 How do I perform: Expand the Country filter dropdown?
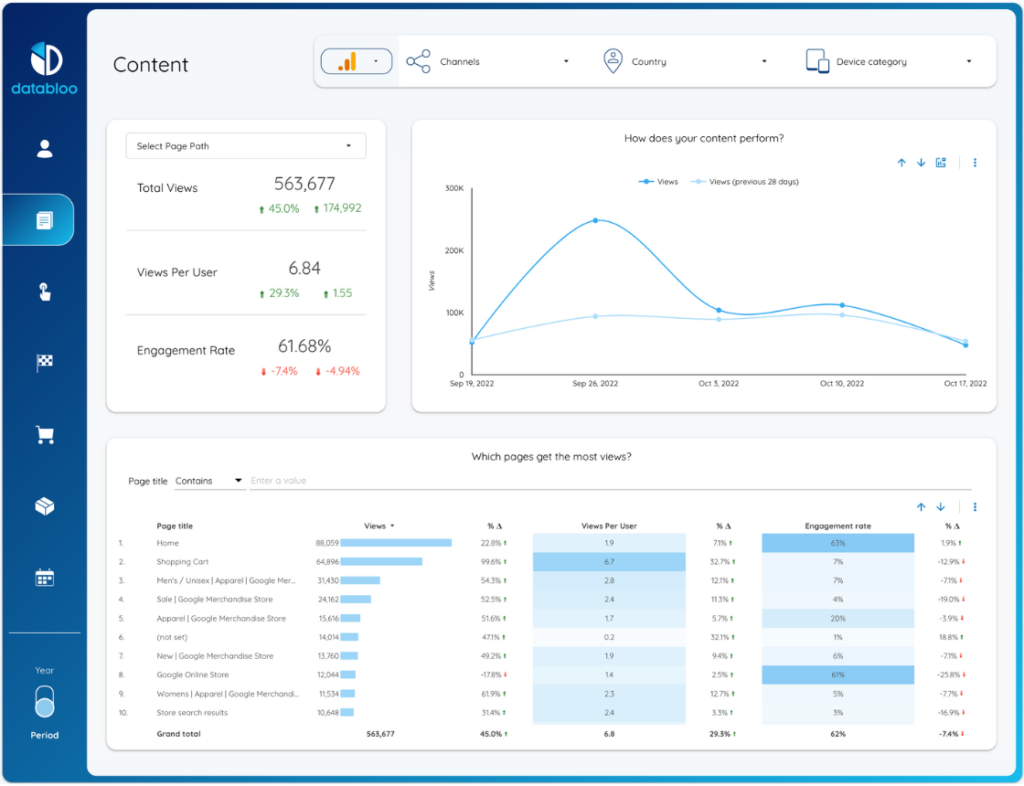pyautogui.click(x=764, y=61)
